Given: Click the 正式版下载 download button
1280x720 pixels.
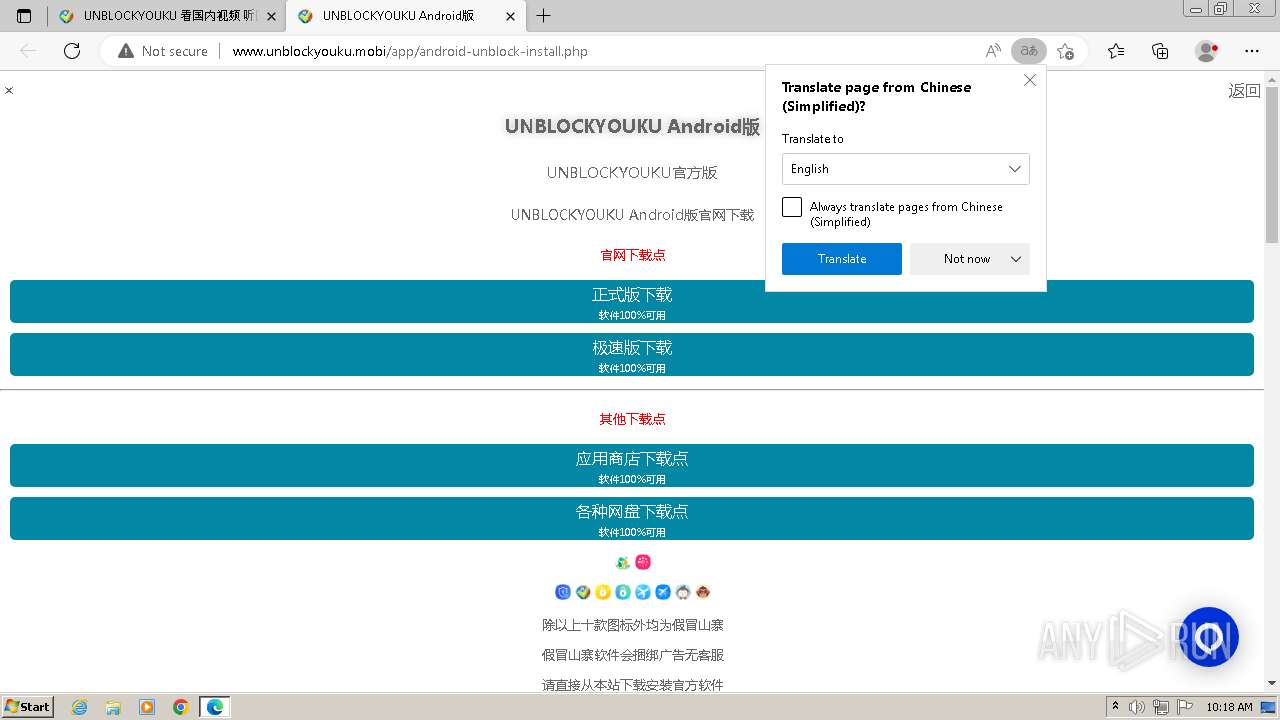Looking at the screenshot, I should point(632,301).
